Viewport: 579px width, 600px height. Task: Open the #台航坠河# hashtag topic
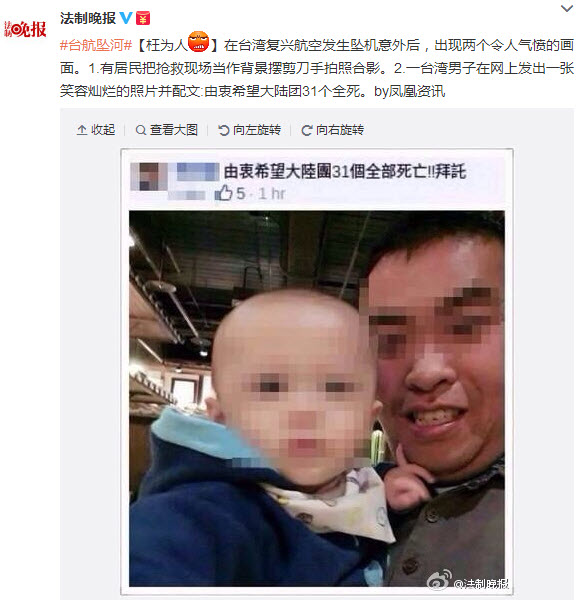96,45
